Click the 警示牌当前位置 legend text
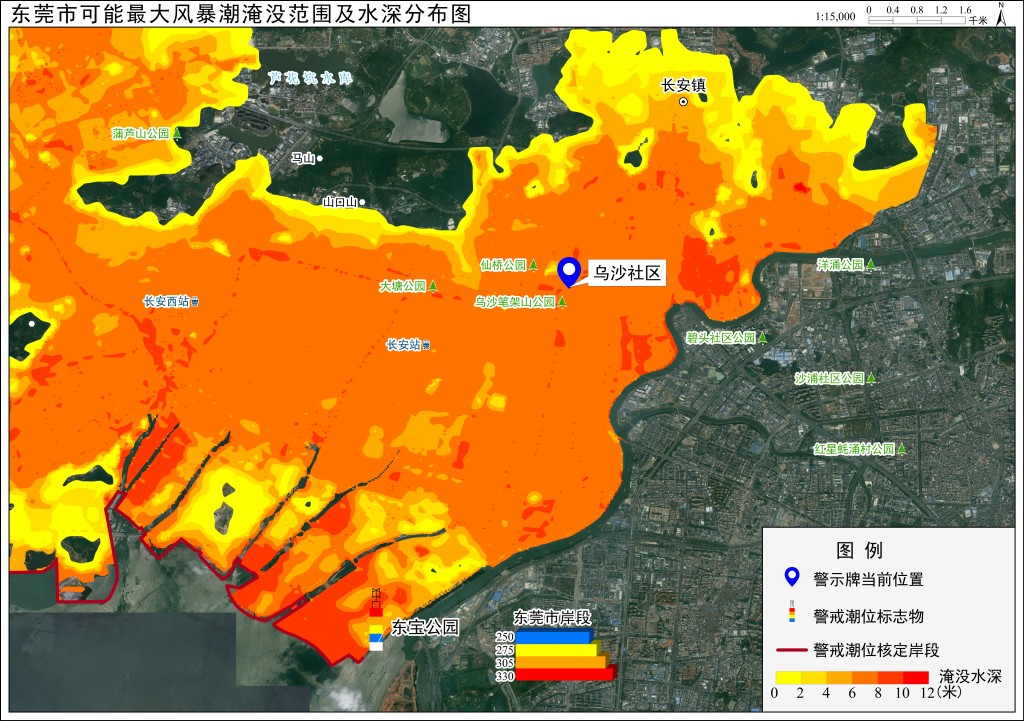 coord(869,579)
